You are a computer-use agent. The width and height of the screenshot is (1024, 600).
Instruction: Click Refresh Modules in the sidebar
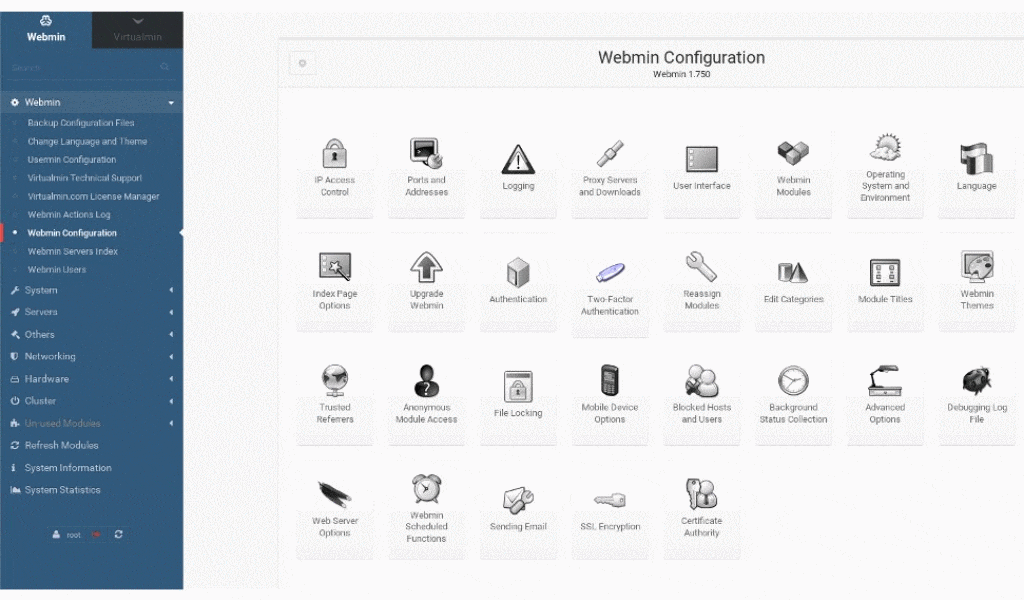pyautogui.click(x=61, y=445)
